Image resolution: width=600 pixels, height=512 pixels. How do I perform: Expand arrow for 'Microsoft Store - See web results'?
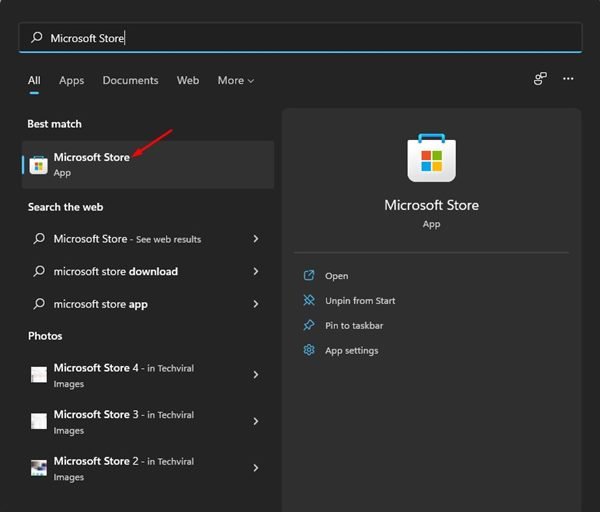click(x=256, y=239)
